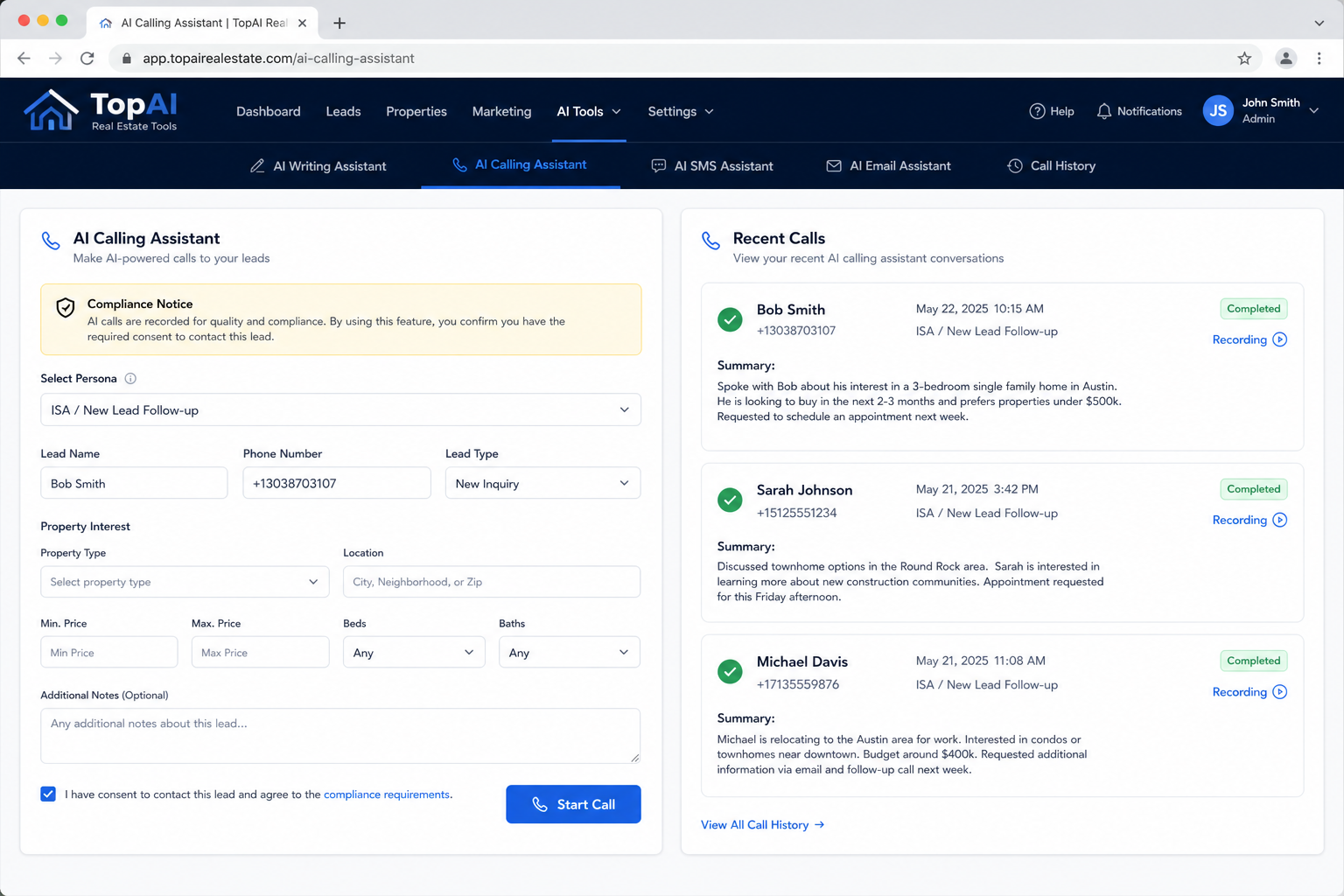Click the Select Persona info icon
Viewport: 1344px width, 896px height.
pyautogui.click(x=130, y=379)
